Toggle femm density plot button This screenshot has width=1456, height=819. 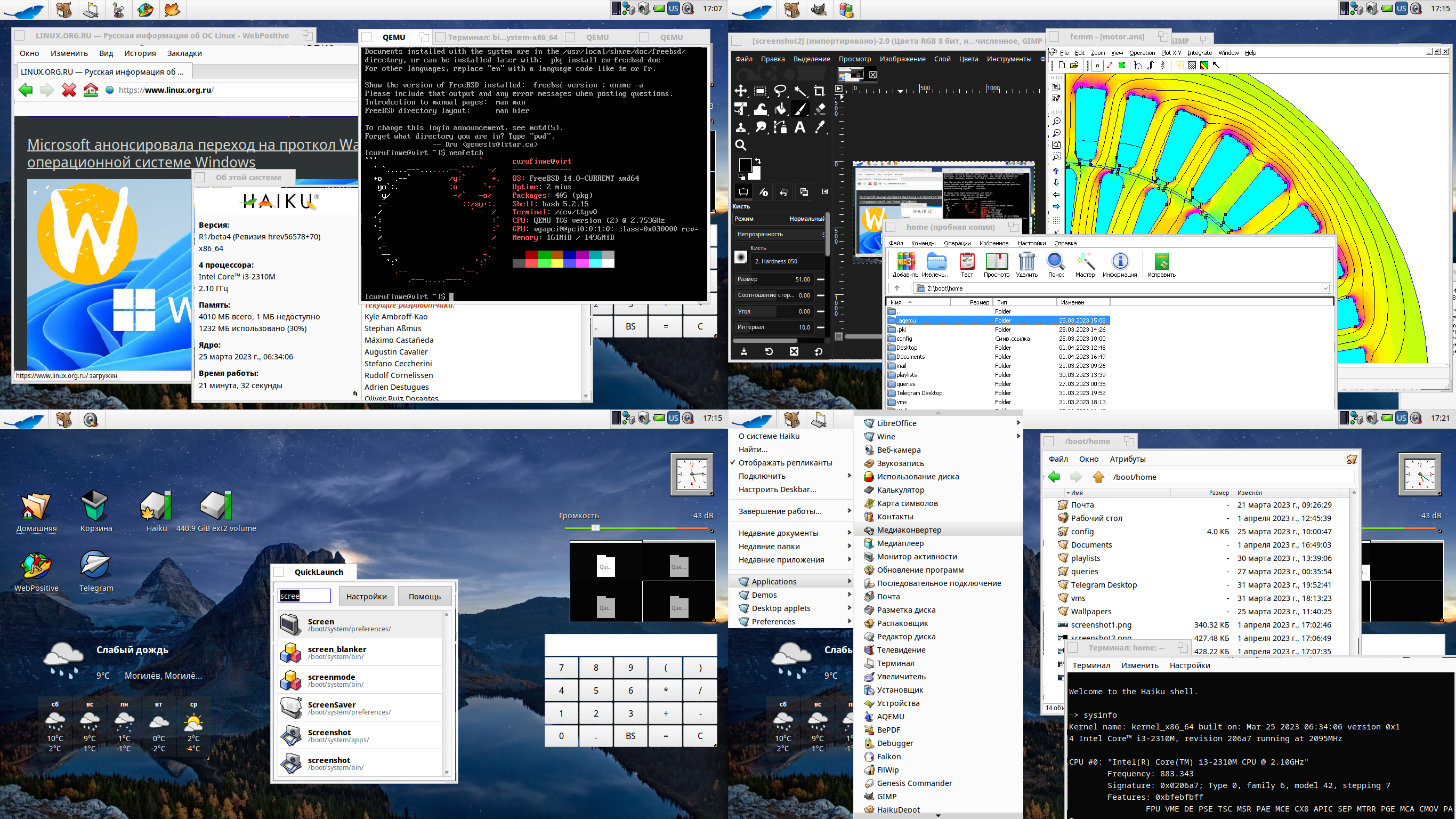tap(1204, 66)
